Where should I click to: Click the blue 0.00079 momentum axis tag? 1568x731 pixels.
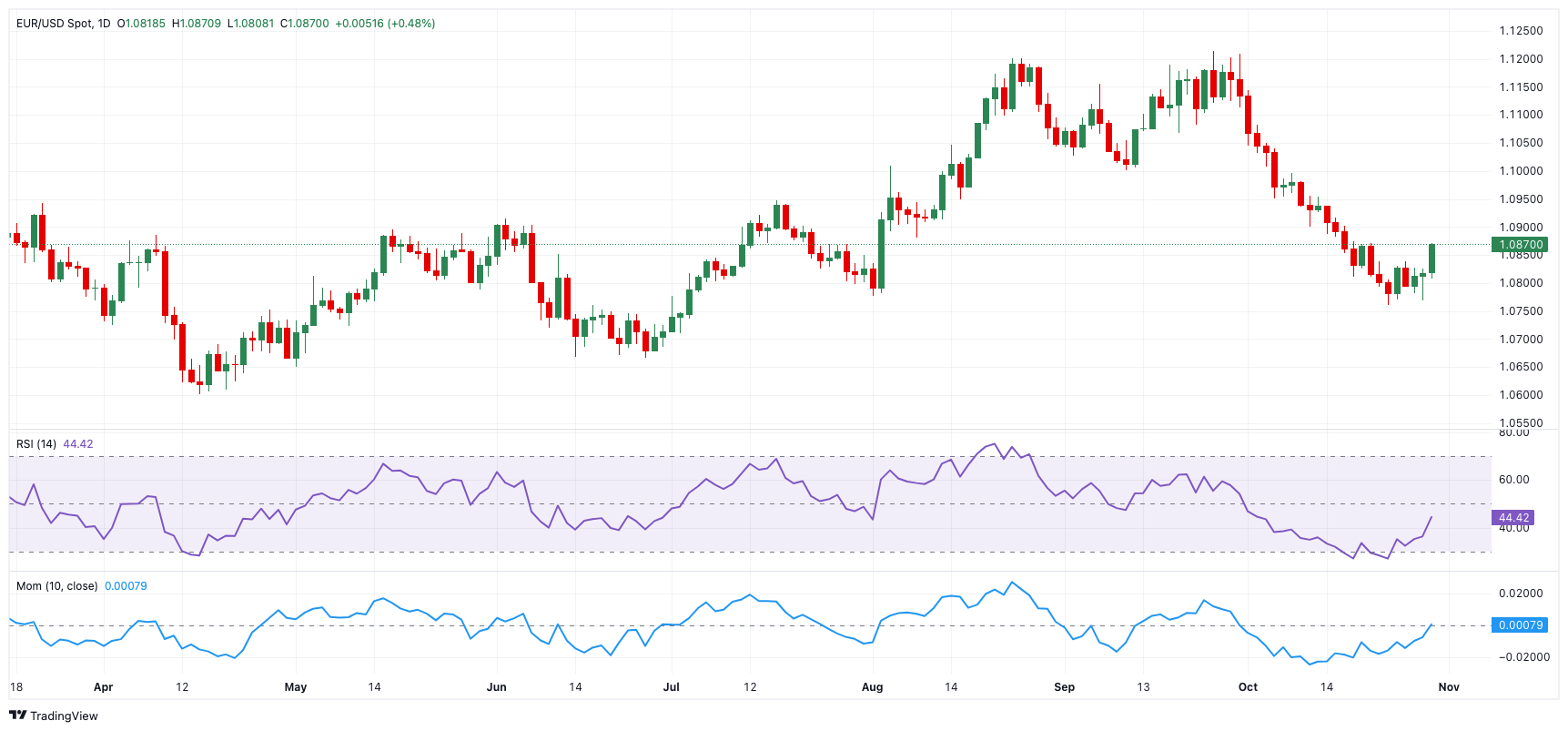click(1520, 625)
